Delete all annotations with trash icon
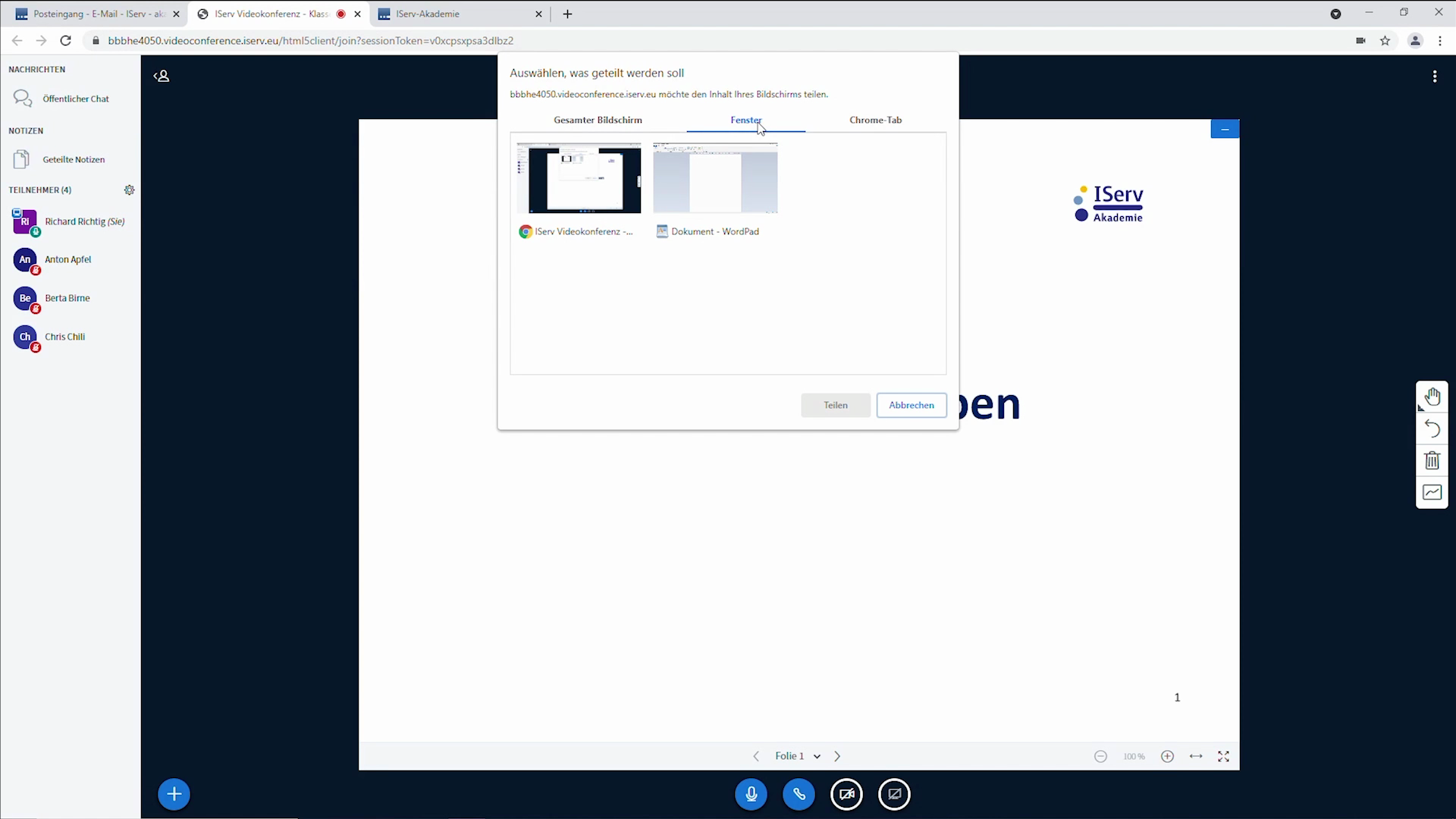 [1432, 460]
